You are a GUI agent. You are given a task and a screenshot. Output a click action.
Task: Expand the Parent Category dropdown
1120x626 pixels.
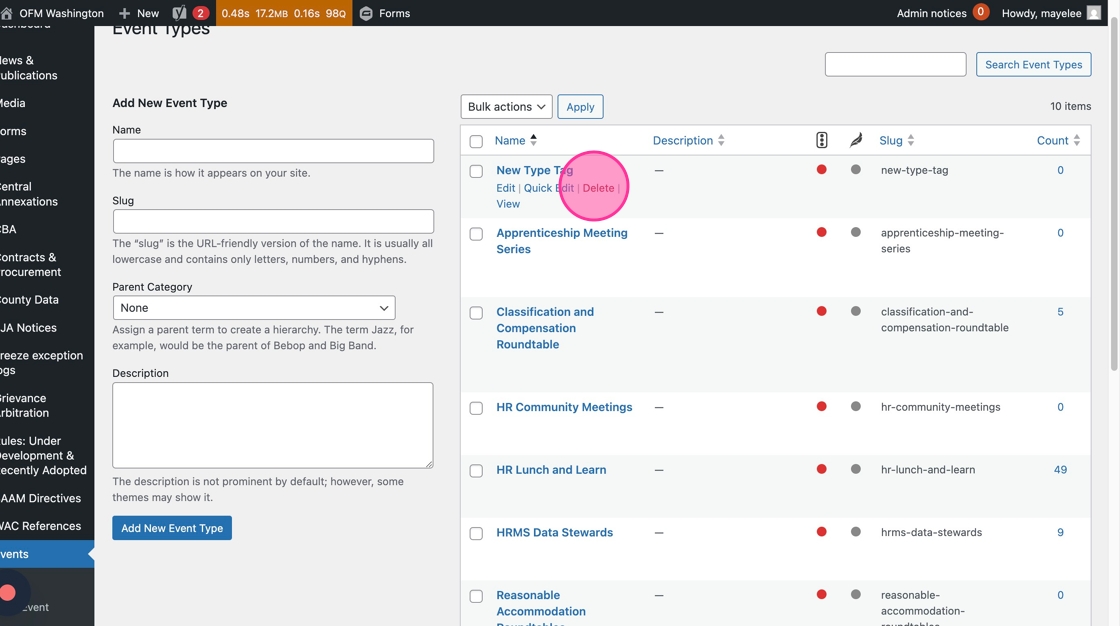point(254,308)
